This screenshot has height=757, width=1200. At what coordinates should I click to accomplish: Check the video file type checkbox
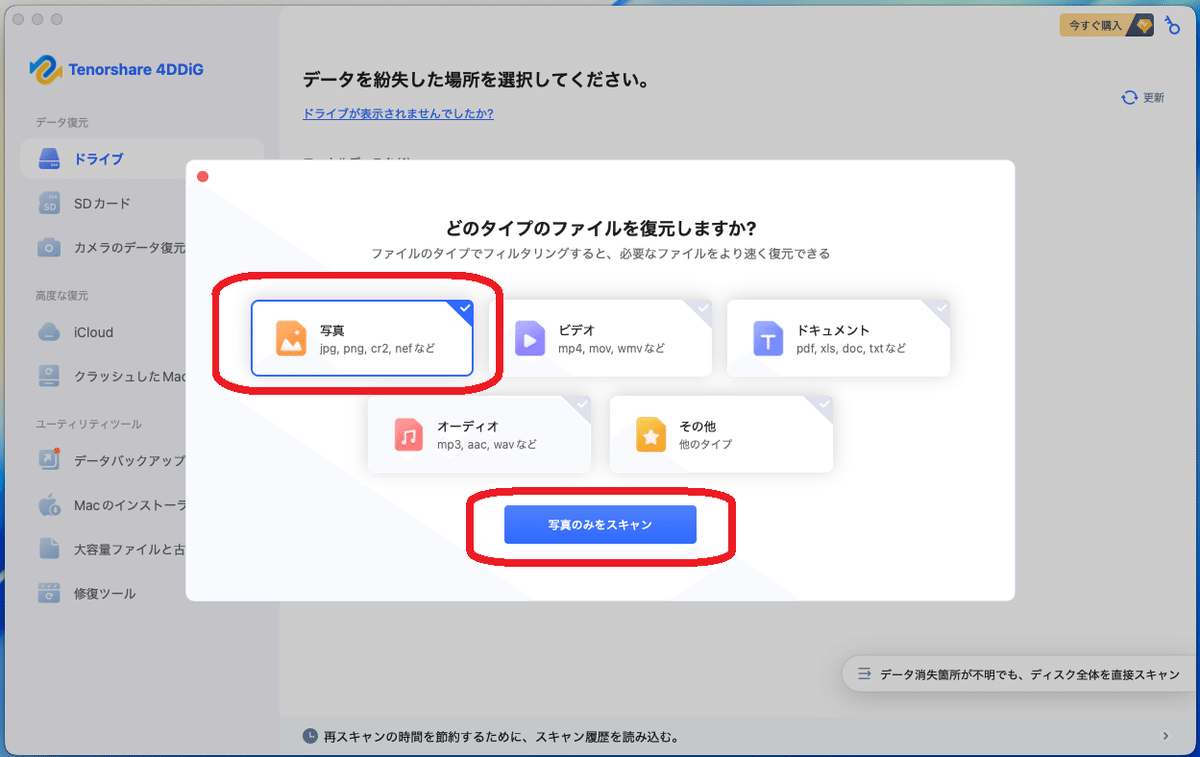702,310
